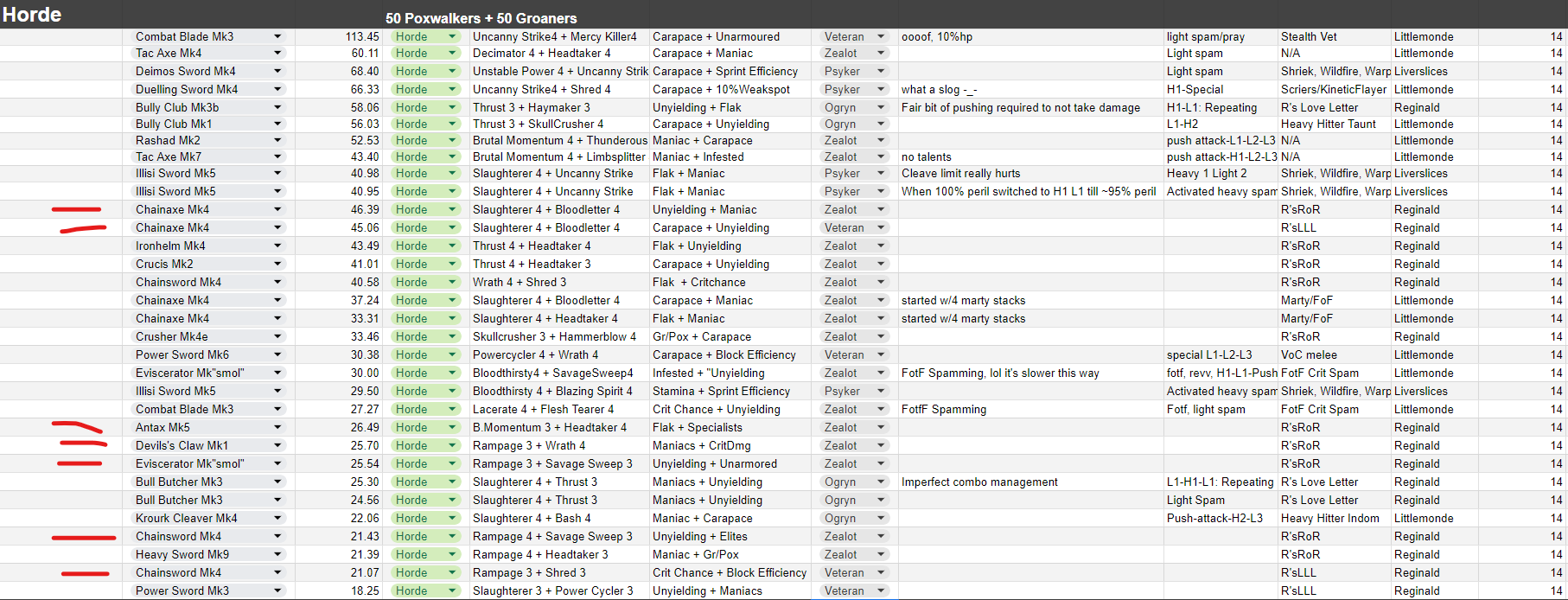Expand the Crucis Mk2 weapon dropdown arrow

277,265
